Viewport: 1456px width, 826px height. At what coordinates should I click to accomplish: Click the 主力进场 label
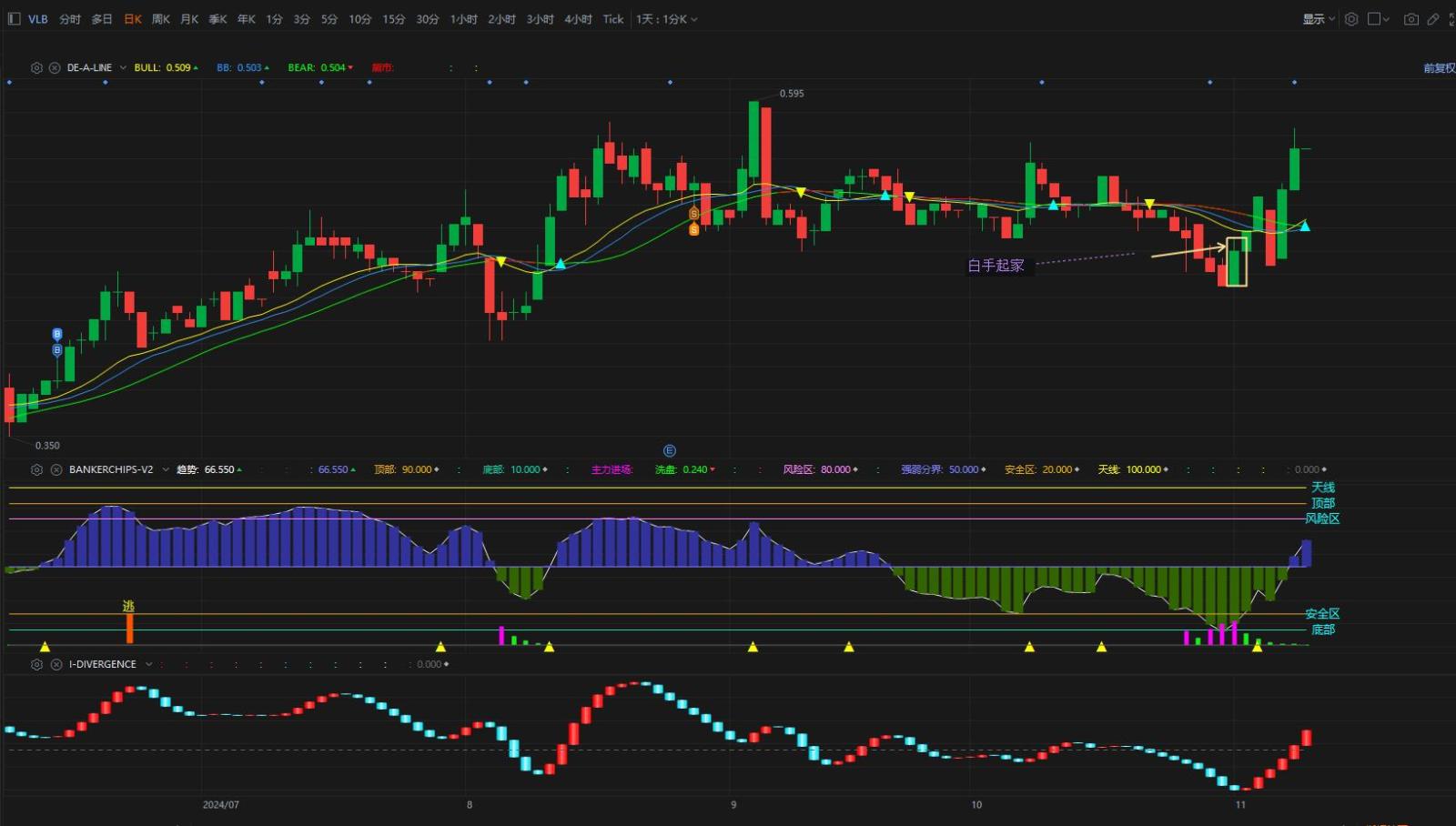pyautogui.click(x=612, y=469)
